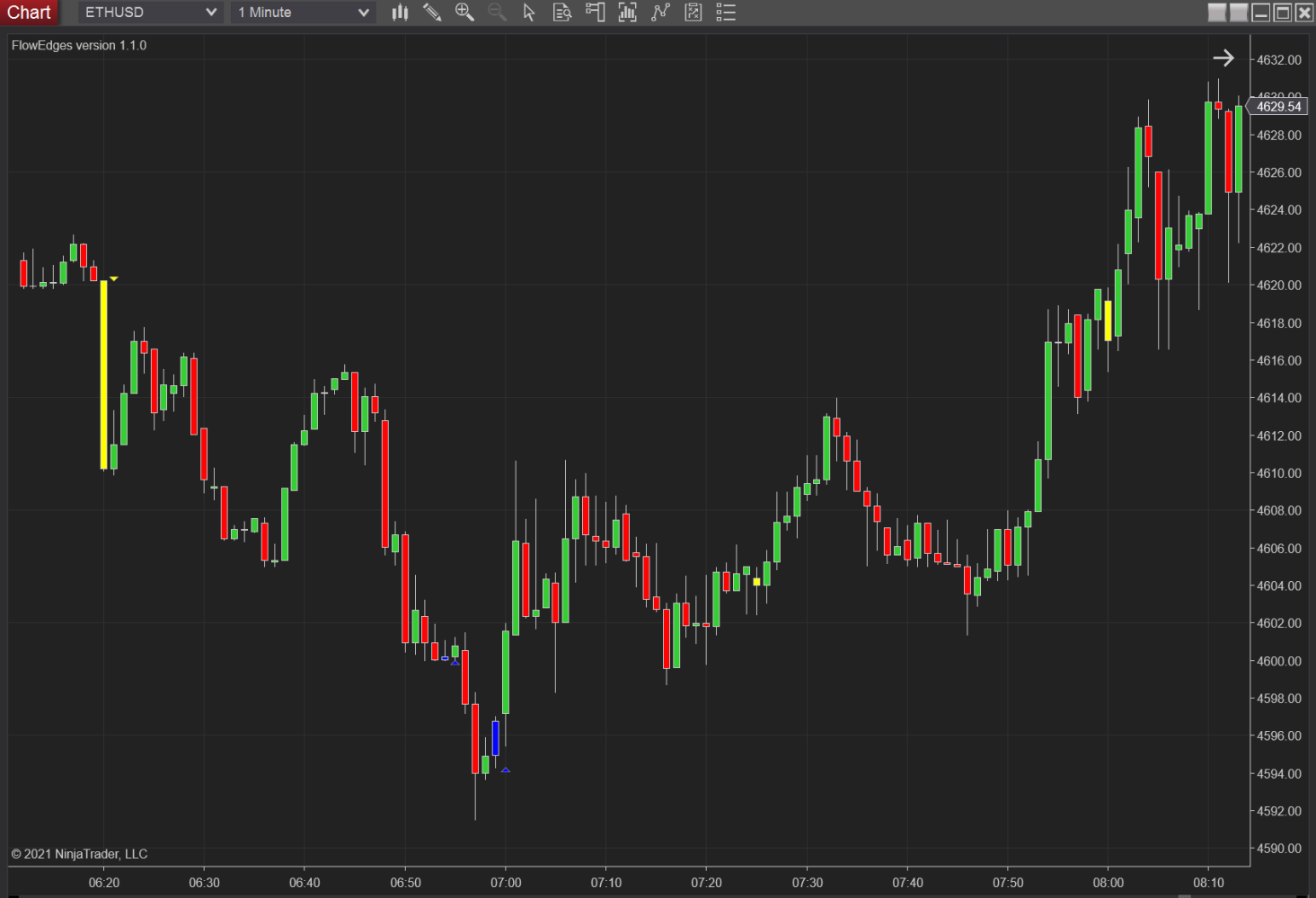Select the Chart tab label

tap(29, 13)
